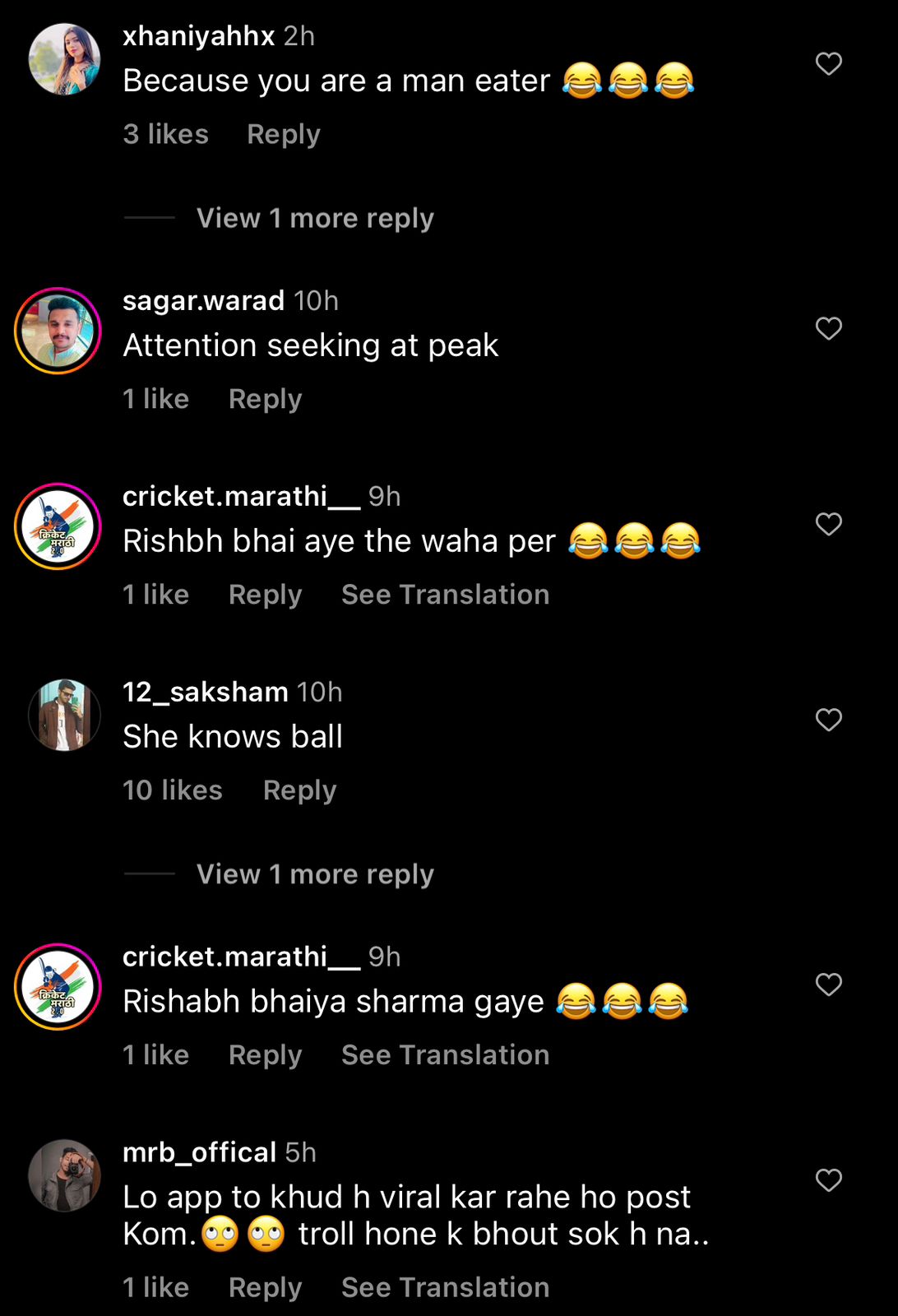Open 12_saksham's profile photo
Screen dimensions: 898x1316
[x=64, y=716]
